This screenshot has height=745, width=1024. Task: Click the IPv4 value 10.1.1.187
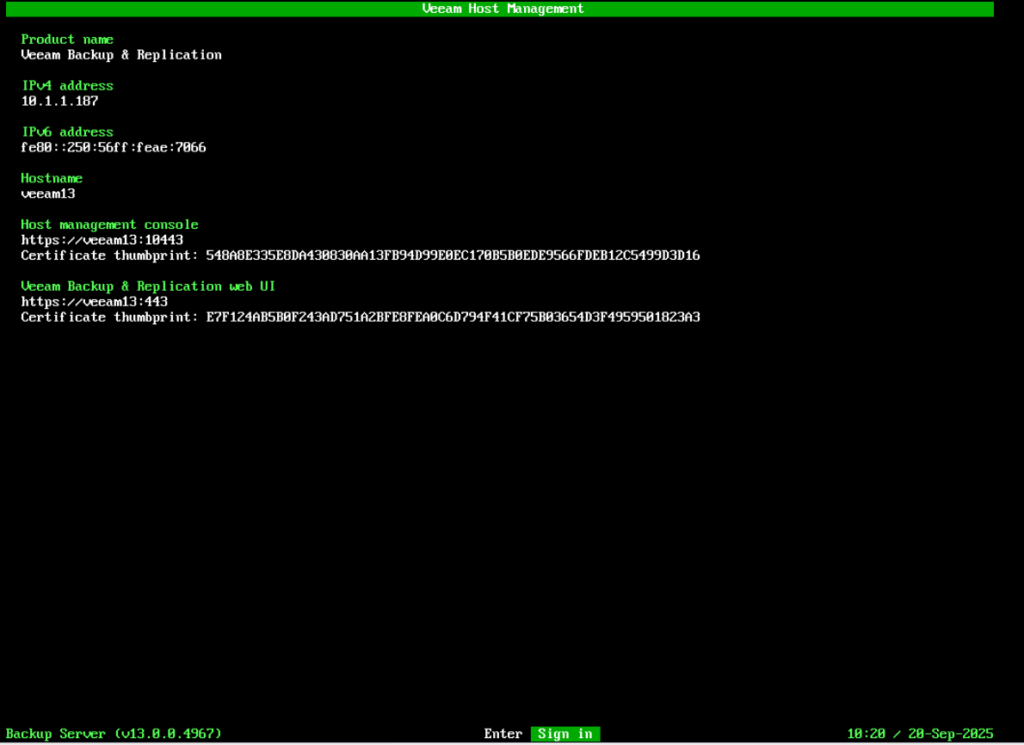pyautogui.click(x=59, y=101)
